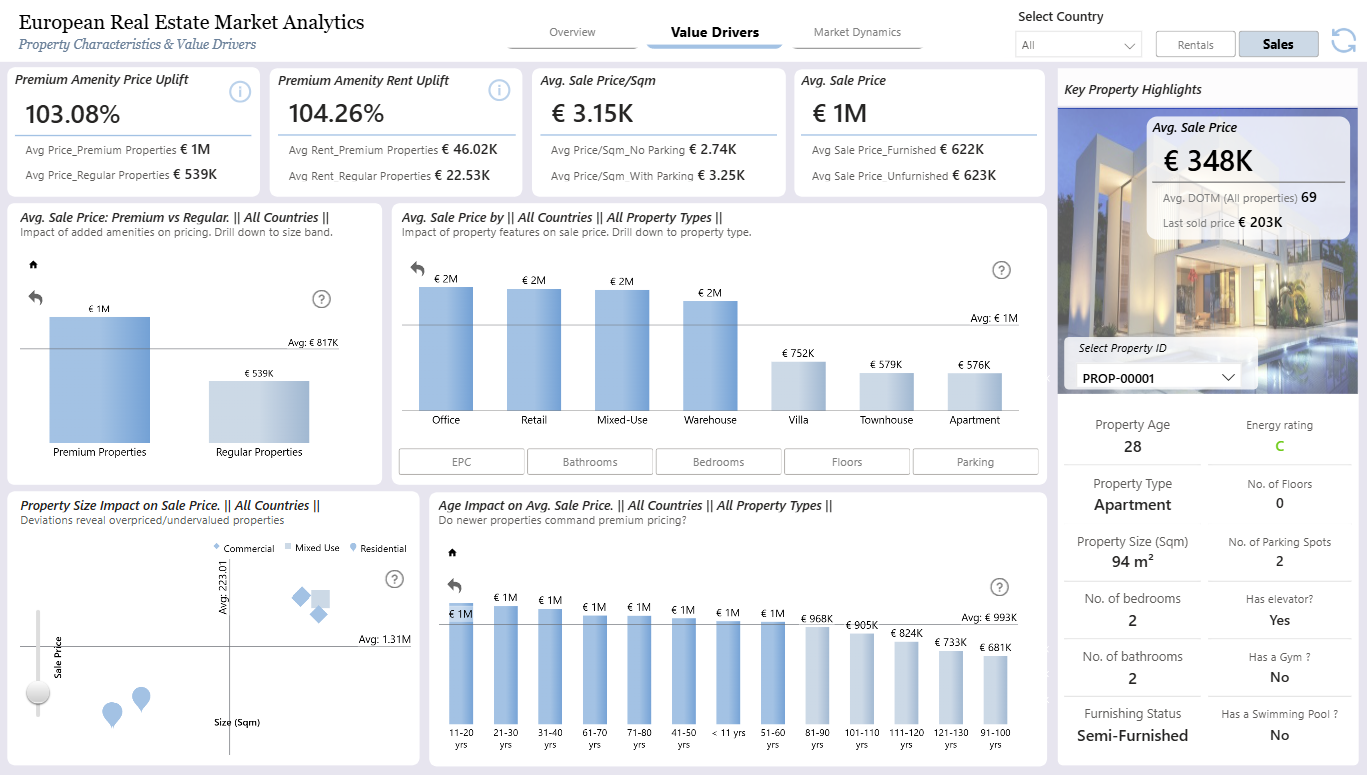Click the Retail bar in sale price chart
The image size is (1367, 775).
(534, 350)
